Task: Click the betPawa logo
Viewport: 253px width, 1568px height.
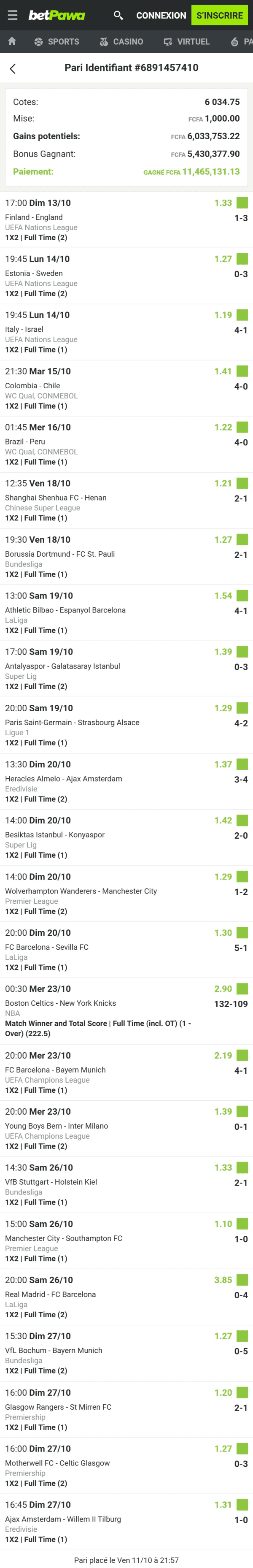Action: pyautogui.click(x=57, y=15)
